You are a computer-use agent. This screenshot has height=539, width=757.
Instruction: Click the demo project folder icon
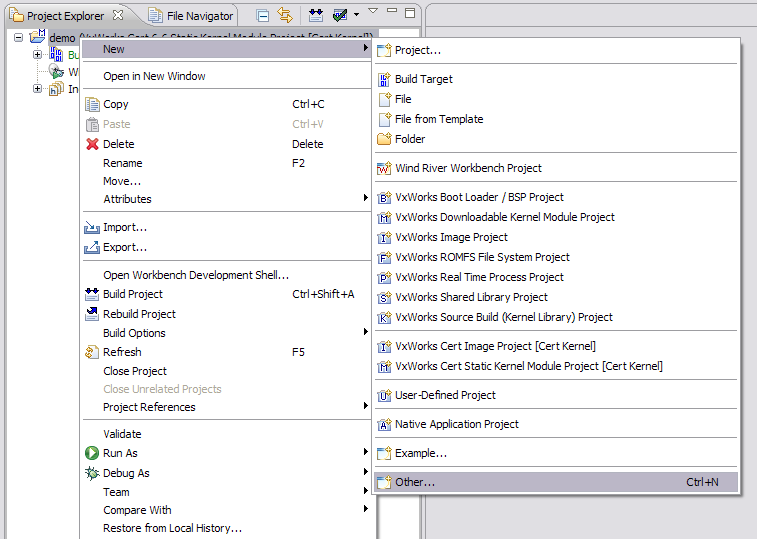pos(38,36)
